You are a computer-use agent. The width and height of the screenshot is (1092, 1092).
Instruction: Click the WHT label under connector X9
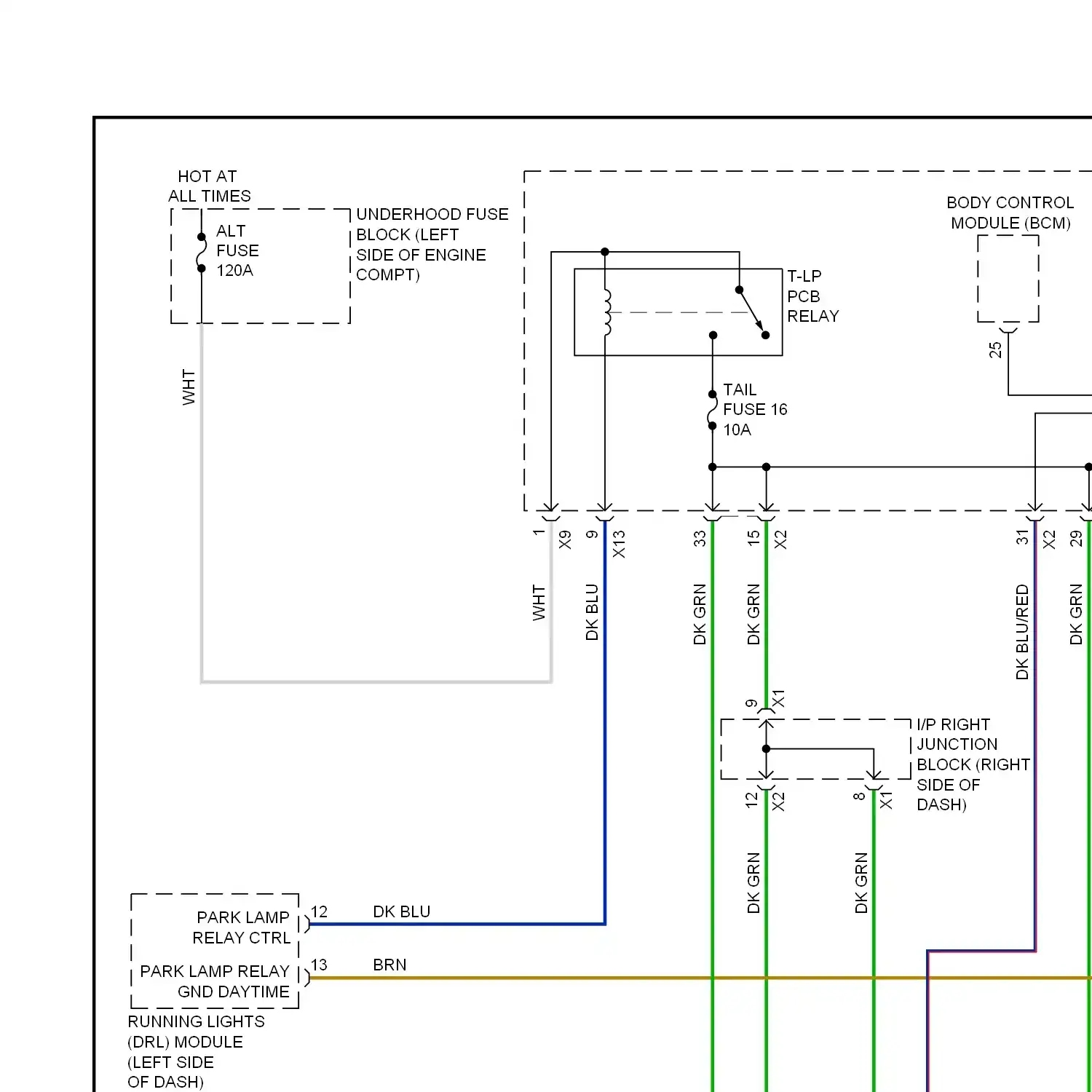[539, 603]
